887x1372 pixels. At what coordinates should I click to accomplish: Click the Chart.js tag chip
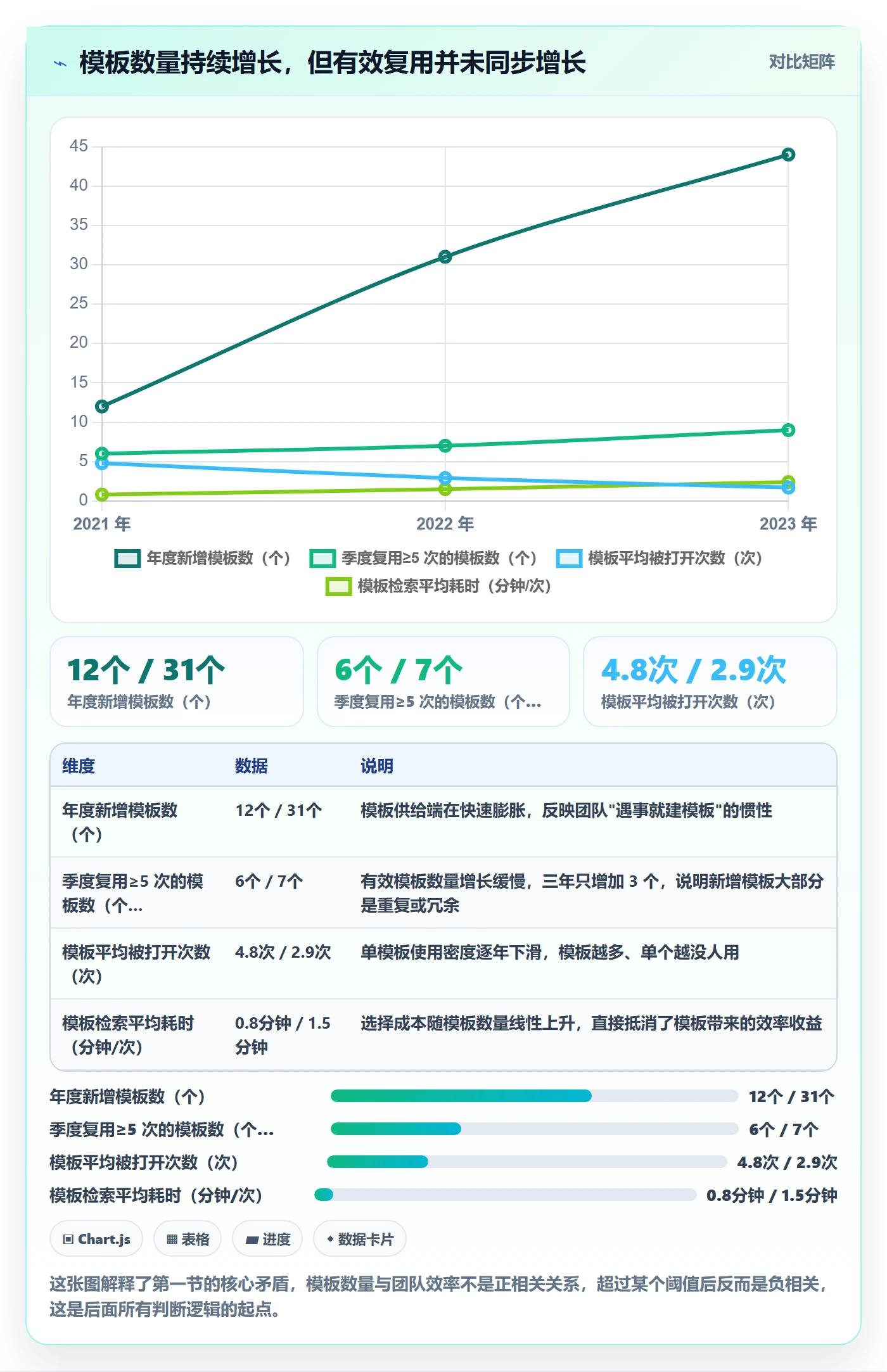point(96,1239)
